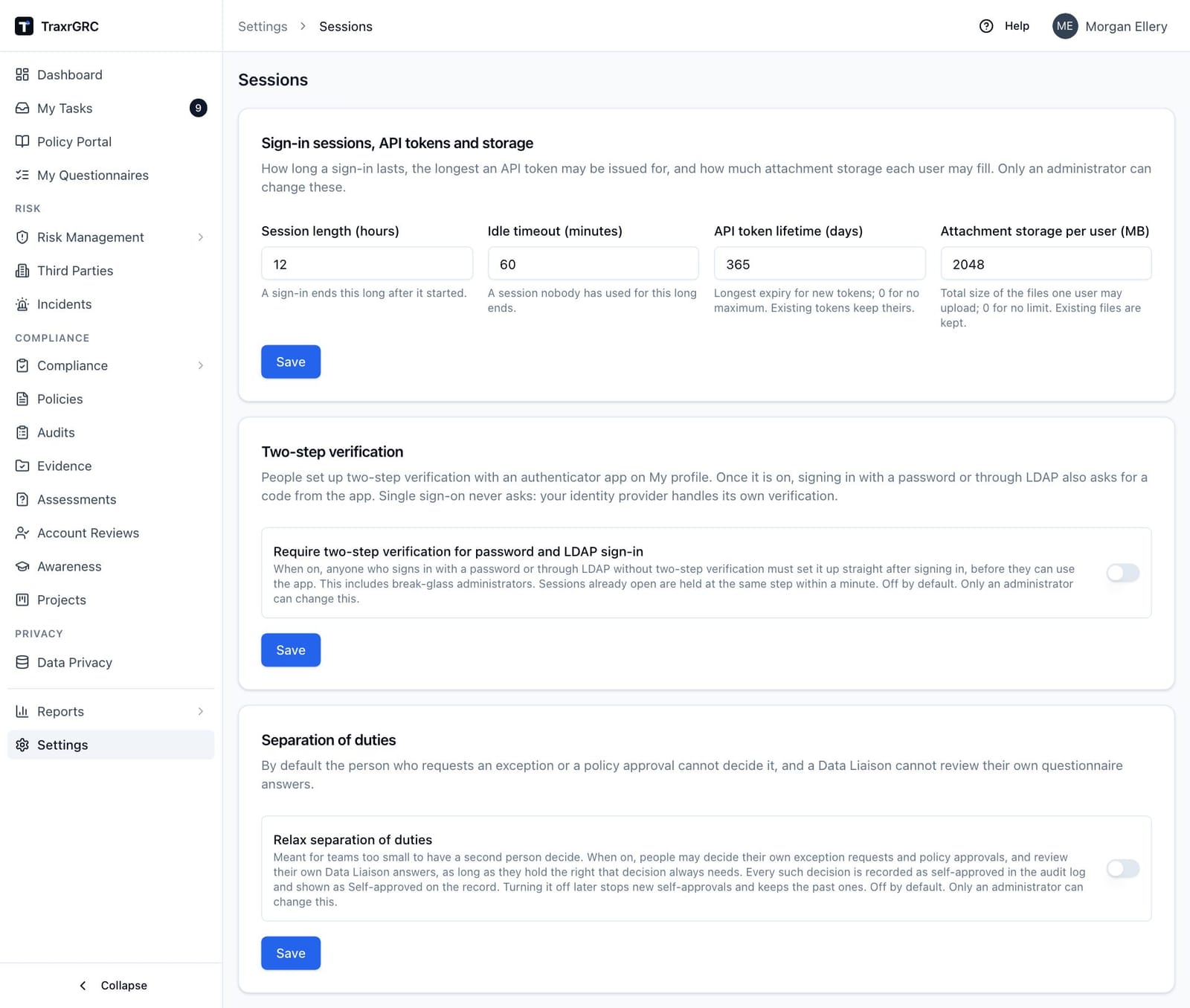The height and width of the screenshot is (1008, 1190).
Task: Expand the Risk Management submenu chevron
Action: [201, 237]
